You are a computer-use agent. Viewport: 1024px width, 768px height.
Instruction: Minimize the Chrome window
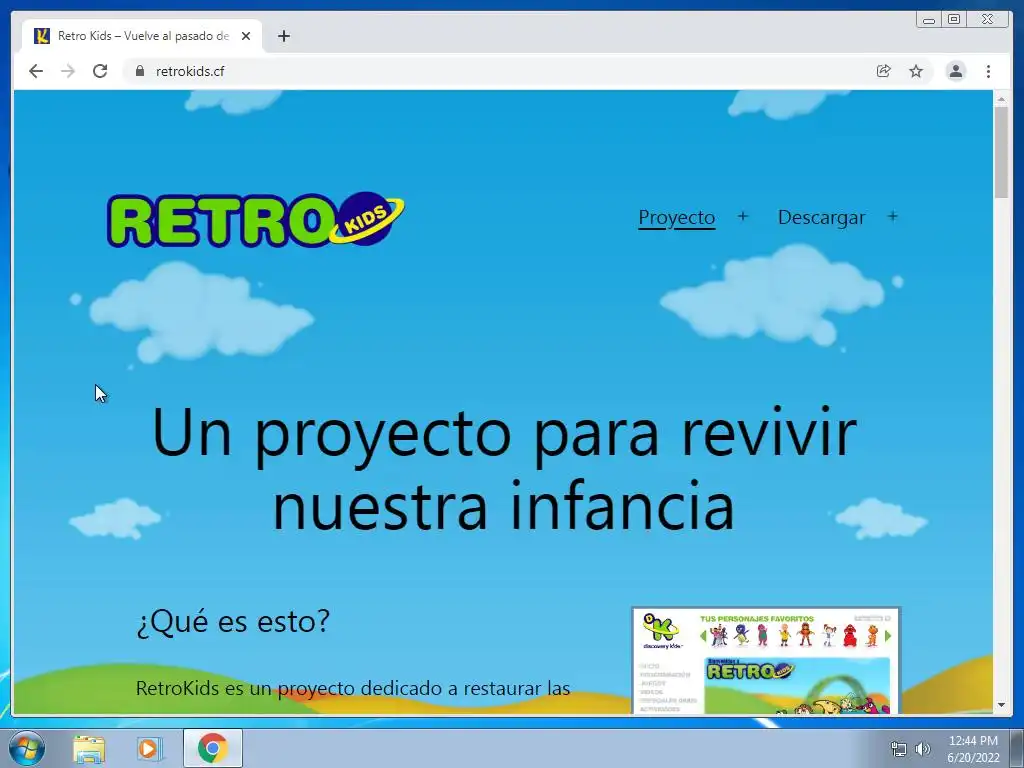[929, 20]
